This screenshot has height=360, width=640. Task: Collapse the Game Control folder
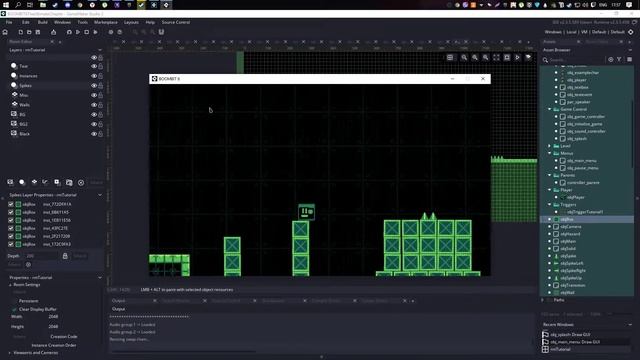tap(549, 109)
